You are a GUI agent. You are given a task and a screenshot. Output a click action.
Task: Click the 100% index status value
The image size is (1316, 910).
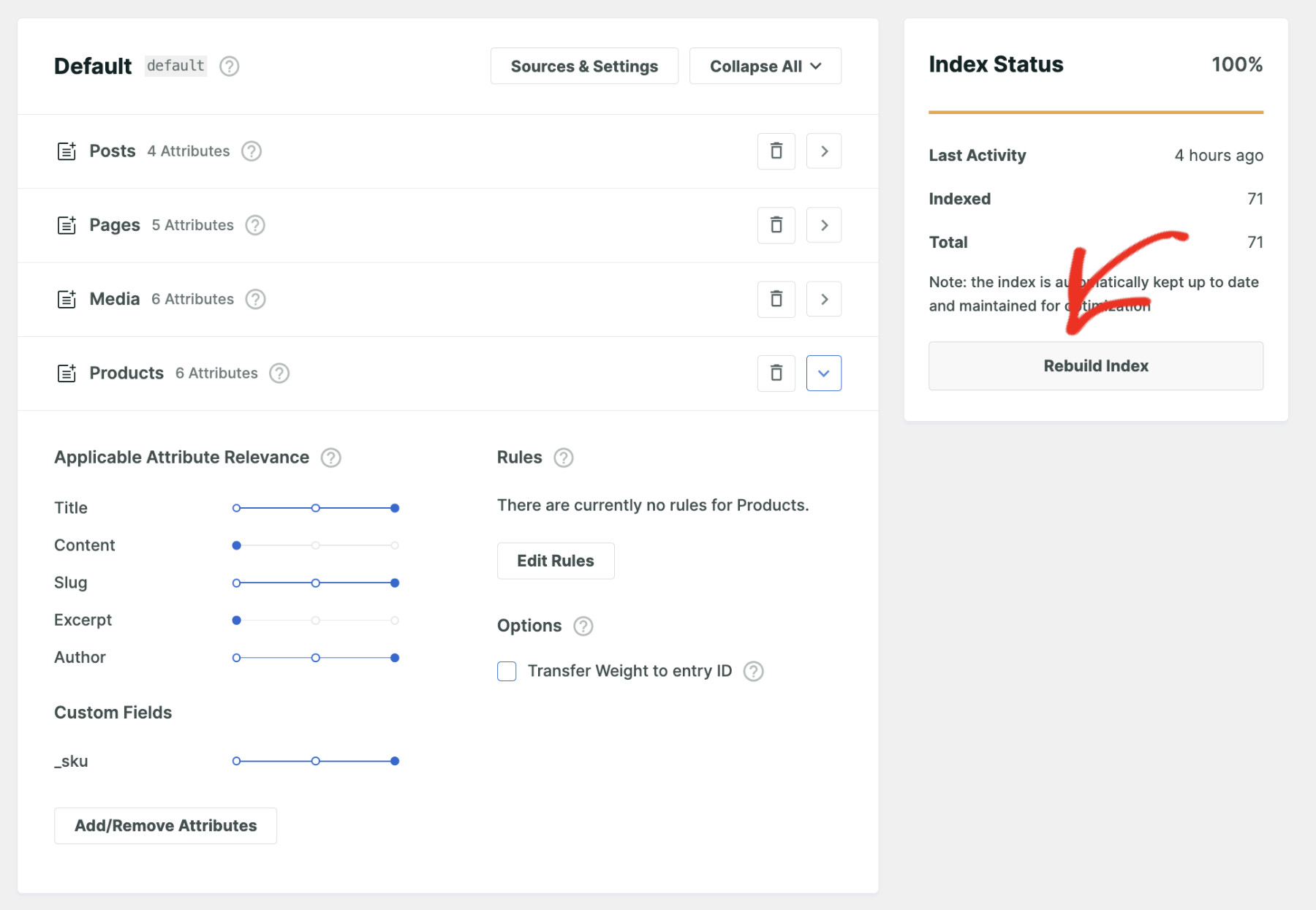click(x=1237, y=64)
